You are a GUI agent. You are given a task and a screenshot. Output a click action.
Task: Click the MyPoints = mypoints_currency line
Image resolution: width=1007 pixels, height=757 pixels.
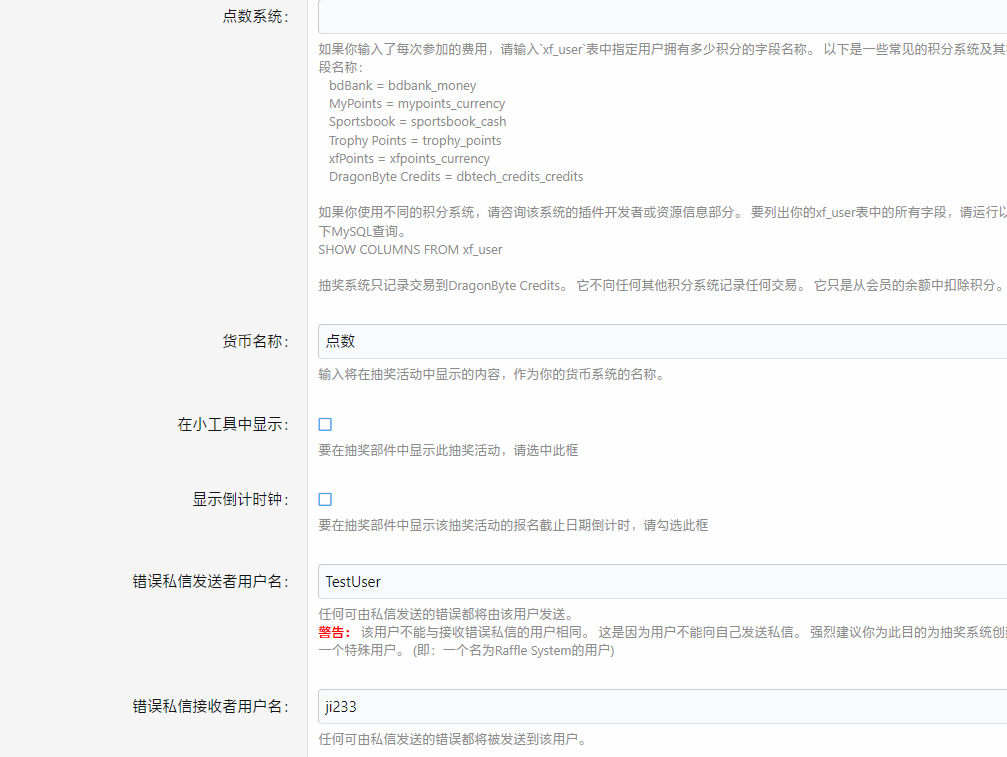416,104
